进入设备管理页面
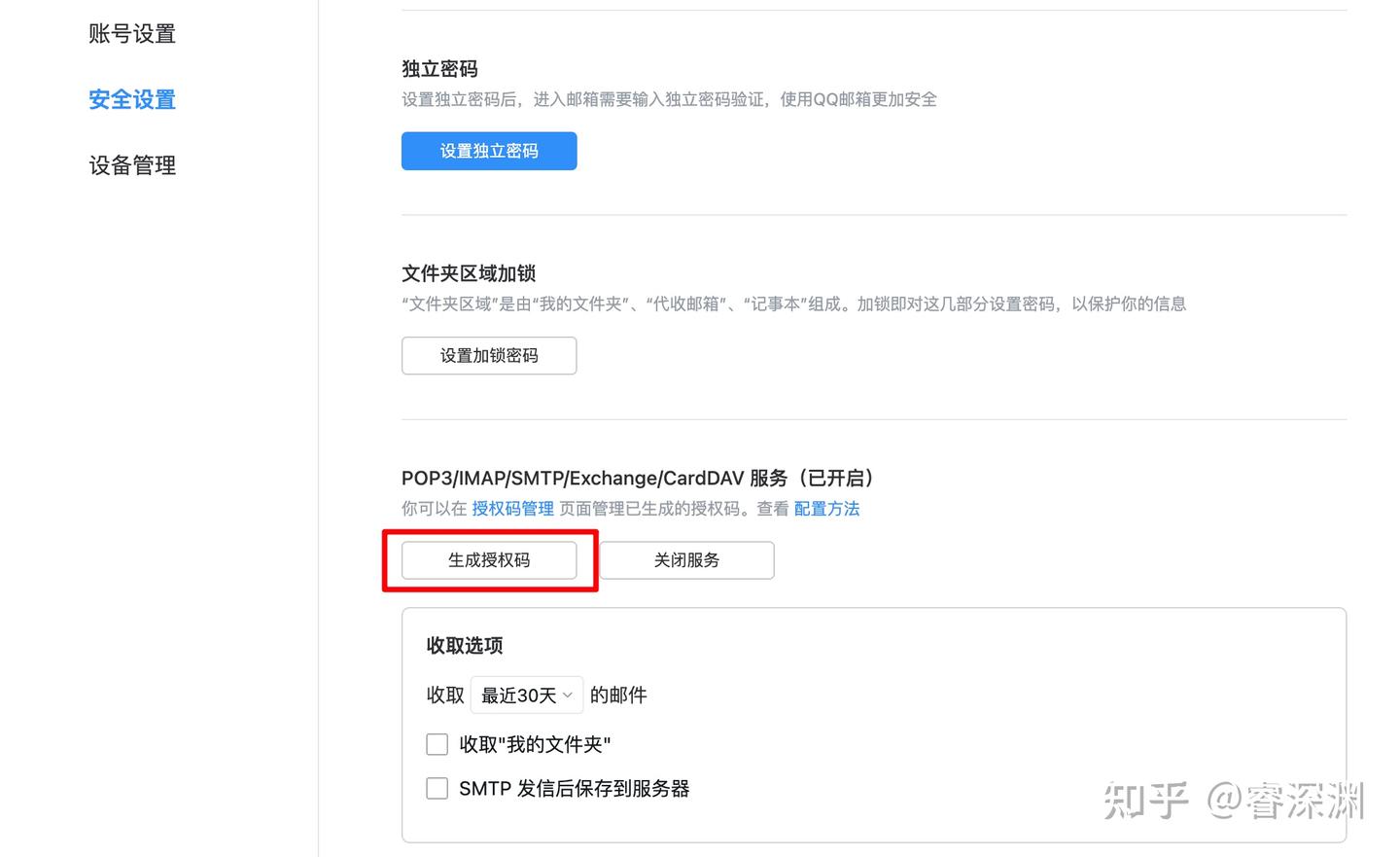Image resolution: width=1400 pixels, height=857 pixels. (131, 164)
